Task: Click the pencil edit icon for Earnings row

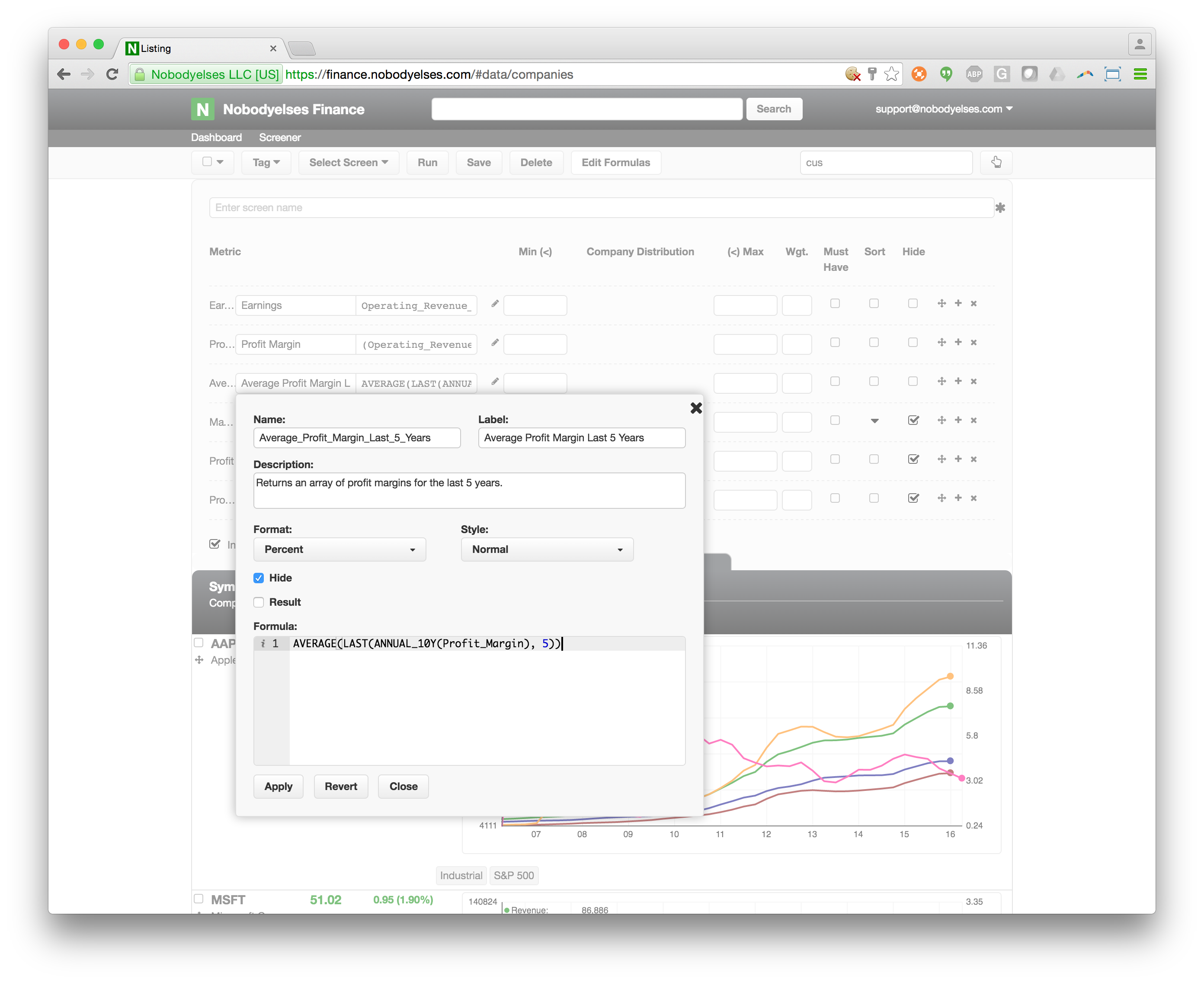Action: (495, 304)
